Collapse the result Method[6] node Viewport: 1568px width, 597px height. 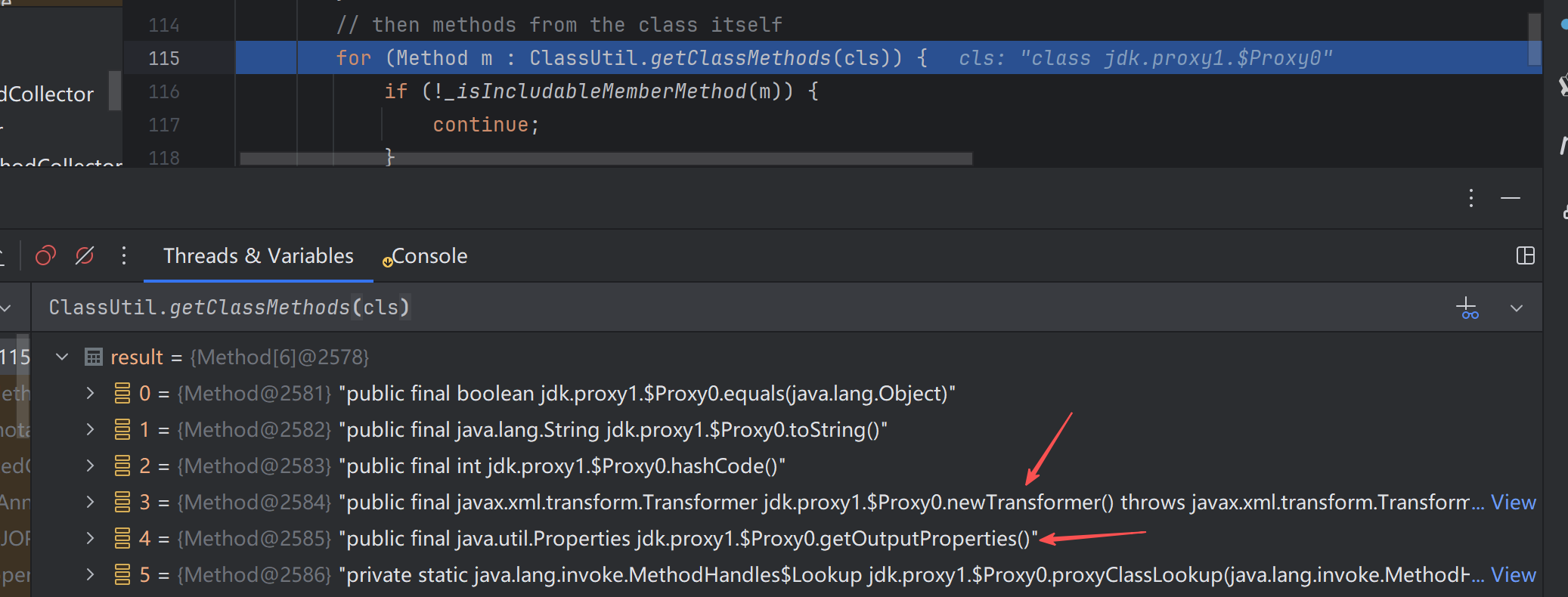(63, 357)
